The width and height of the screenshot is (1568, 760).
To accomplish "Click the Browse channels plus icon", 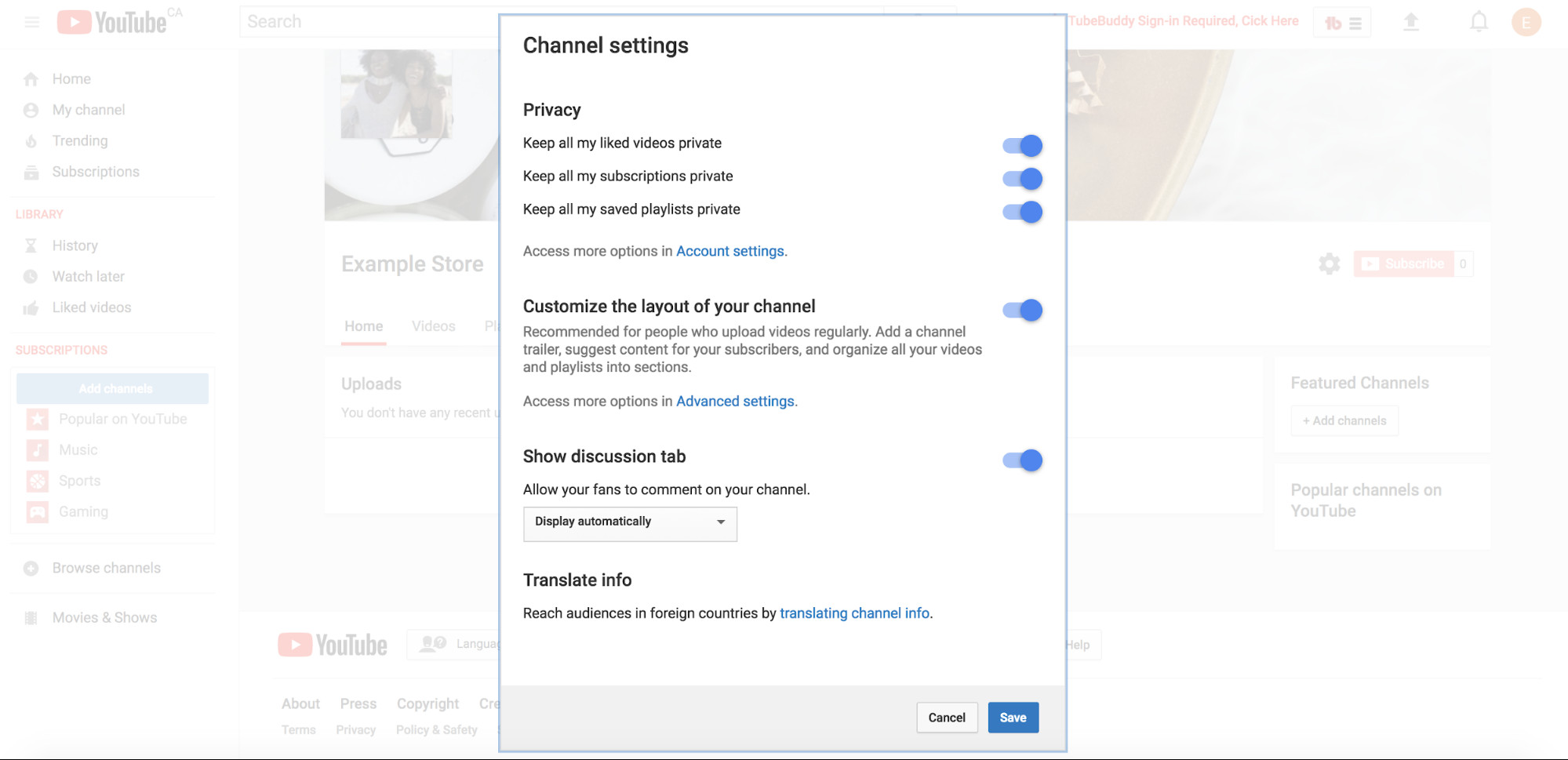I will pyautogui.click(x=31, y=569).
